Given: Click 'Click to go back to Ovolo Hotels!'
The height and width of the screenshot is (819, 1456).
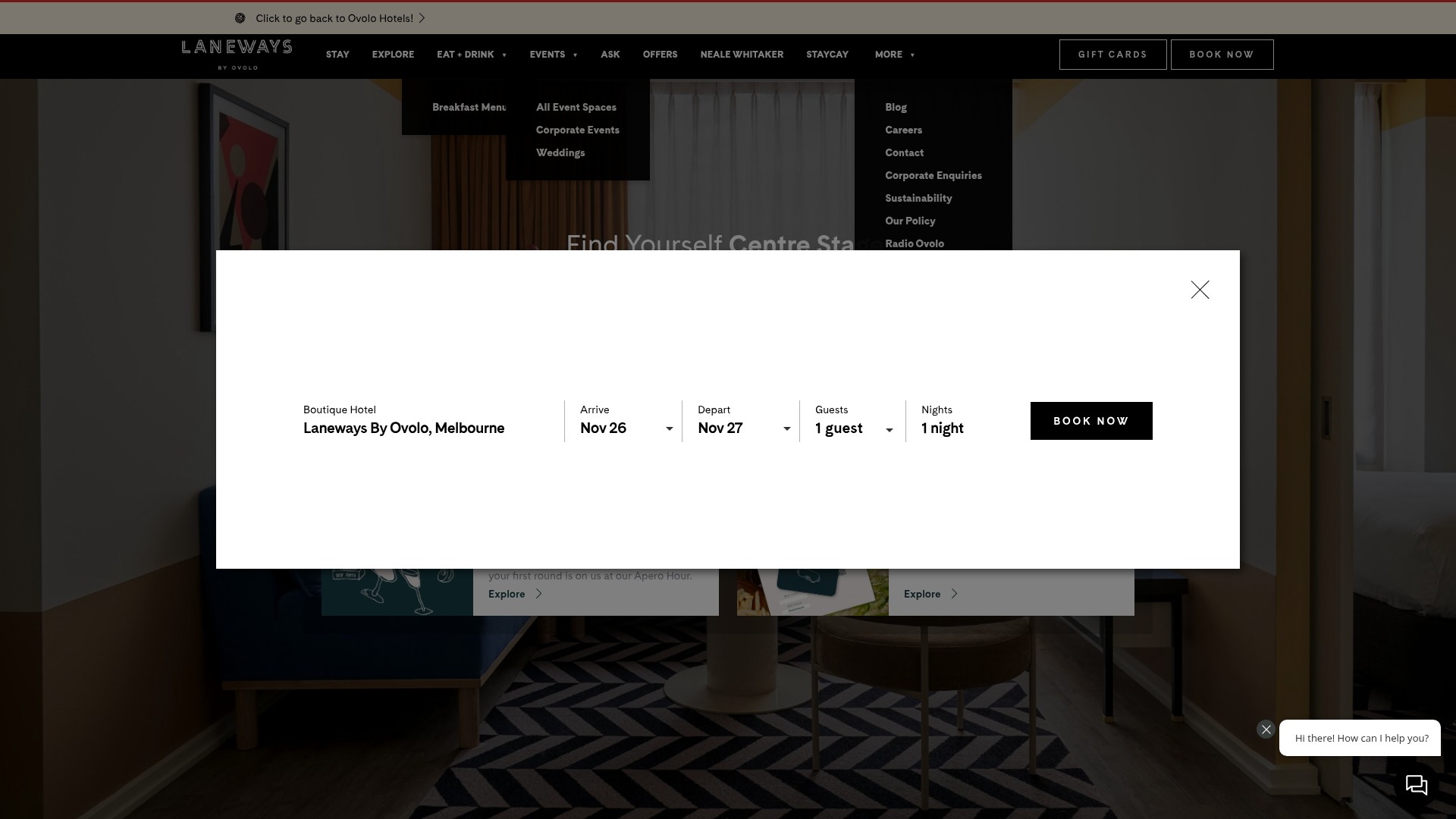Looking at the screenshot, I should click(x=334, y=18).
